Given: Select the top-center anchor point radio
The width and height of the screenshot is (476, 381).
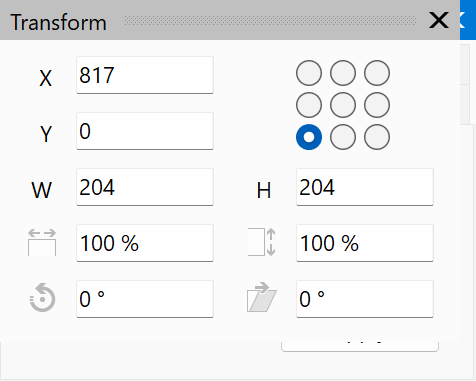Looking at the screenshot, I should (x=343, y=73).
